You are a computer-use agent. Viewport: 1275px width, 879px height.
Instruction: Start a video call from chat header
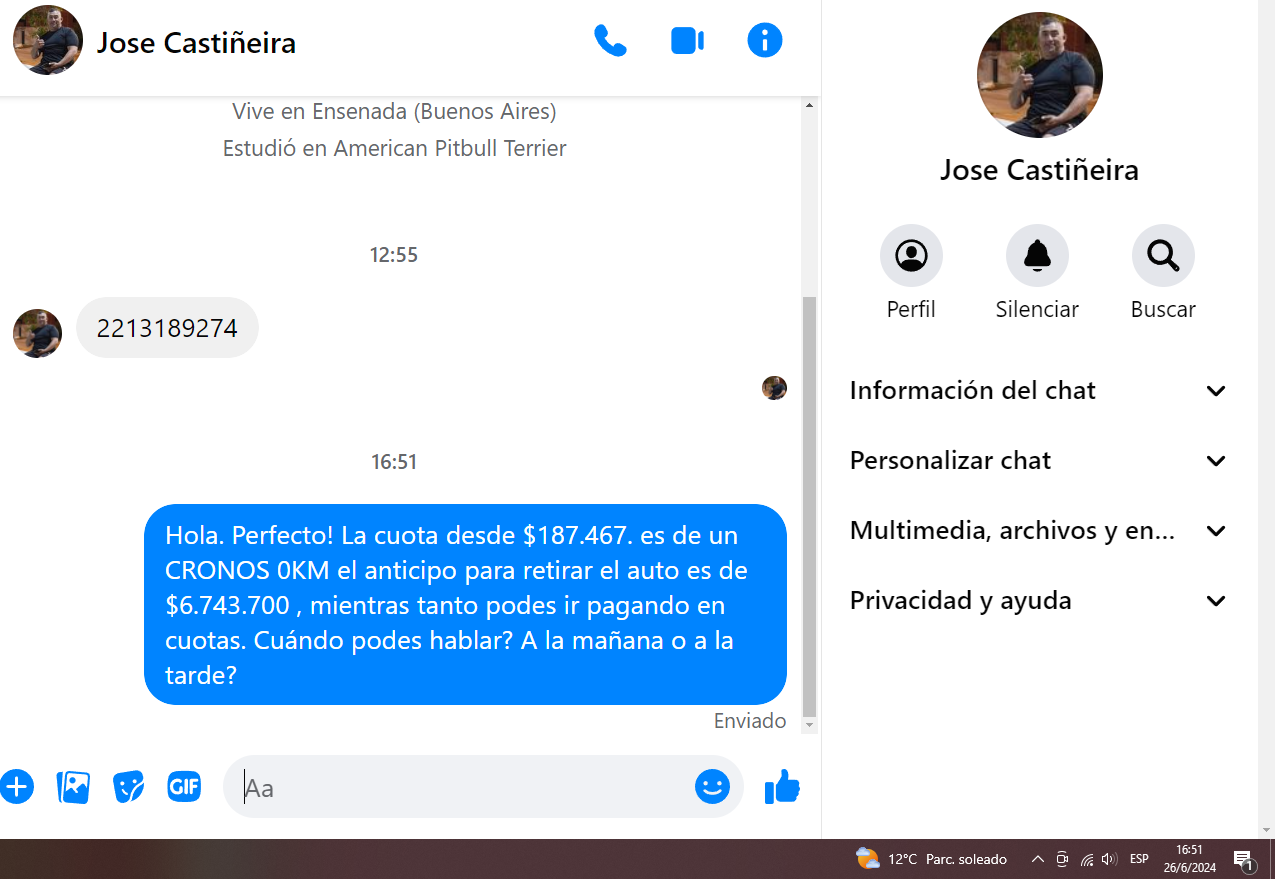[687, 41]
